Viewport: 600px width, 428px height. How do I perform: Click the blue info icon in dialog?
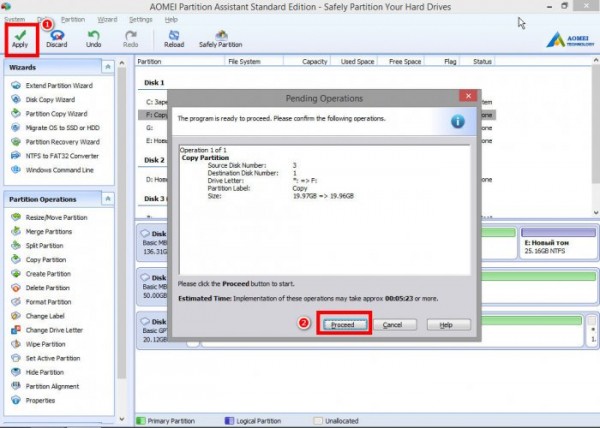(458, 122)
